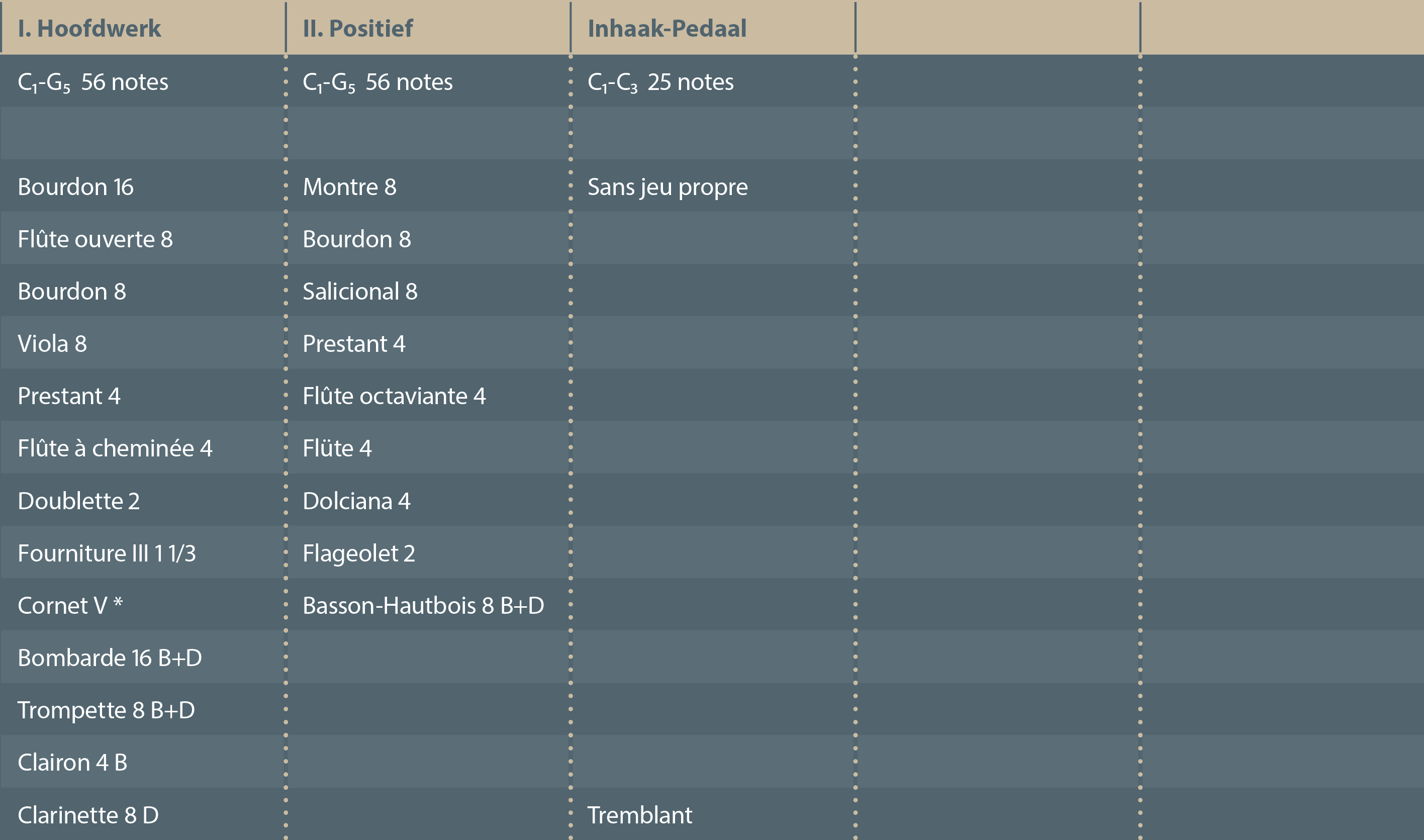
Task: Select Clarinette 8 D stop
Action: pyautogui.click(x=88, y=815)
